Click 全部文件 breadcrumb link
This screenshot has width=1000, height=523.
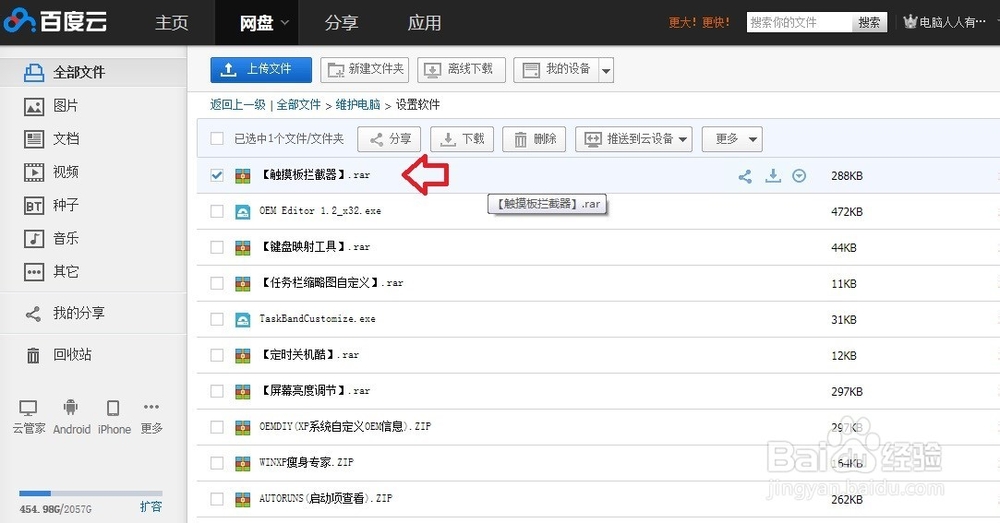coord(298,105)
